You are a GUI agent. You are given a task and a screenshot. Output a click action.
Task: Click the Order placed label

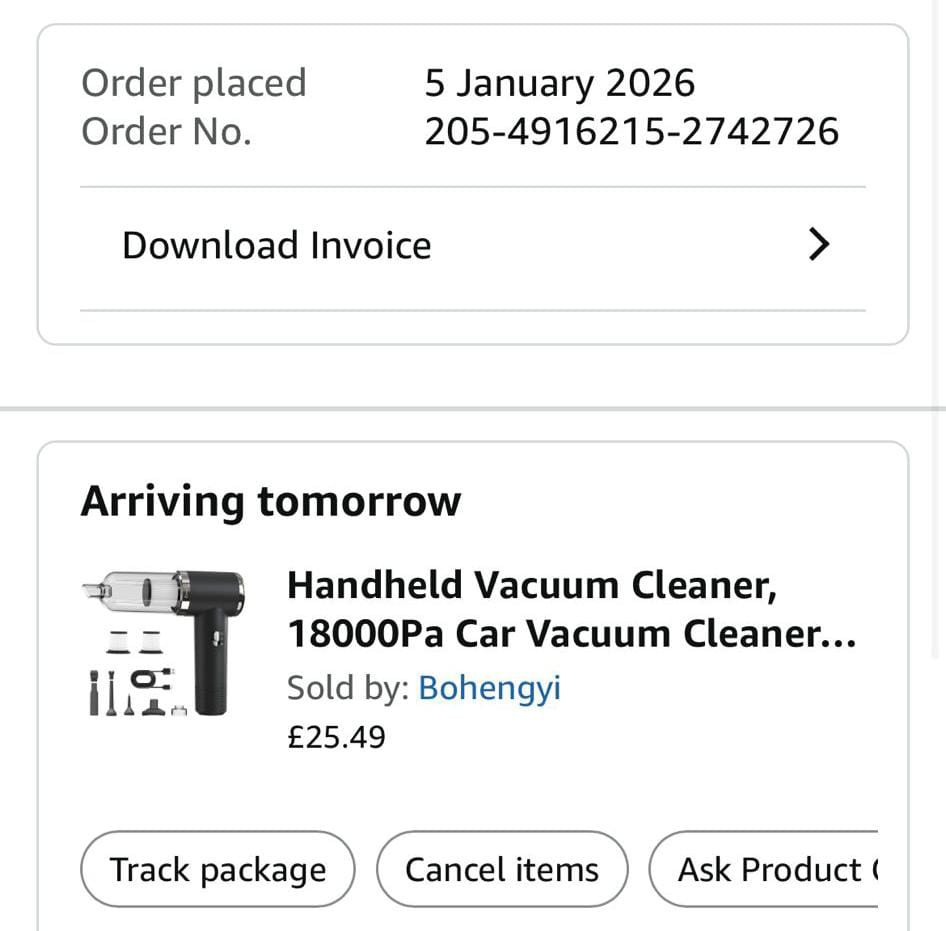click(x=193, y=83)
